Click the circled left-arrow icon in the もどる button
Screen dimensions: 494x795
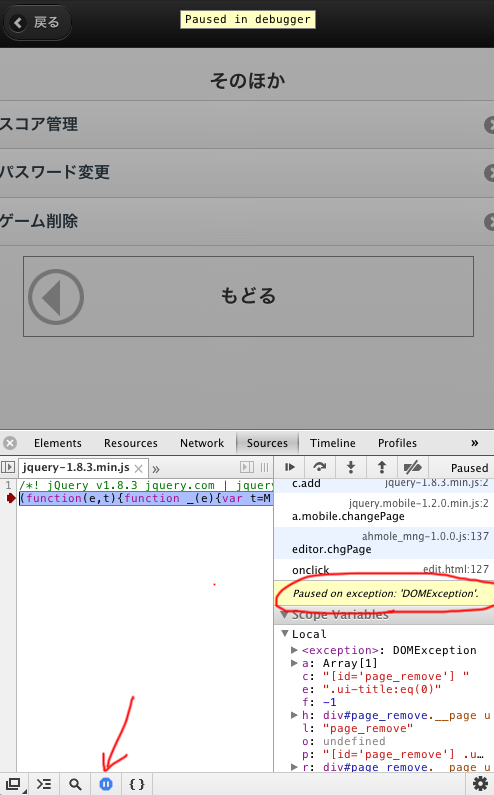click(56, 297)
